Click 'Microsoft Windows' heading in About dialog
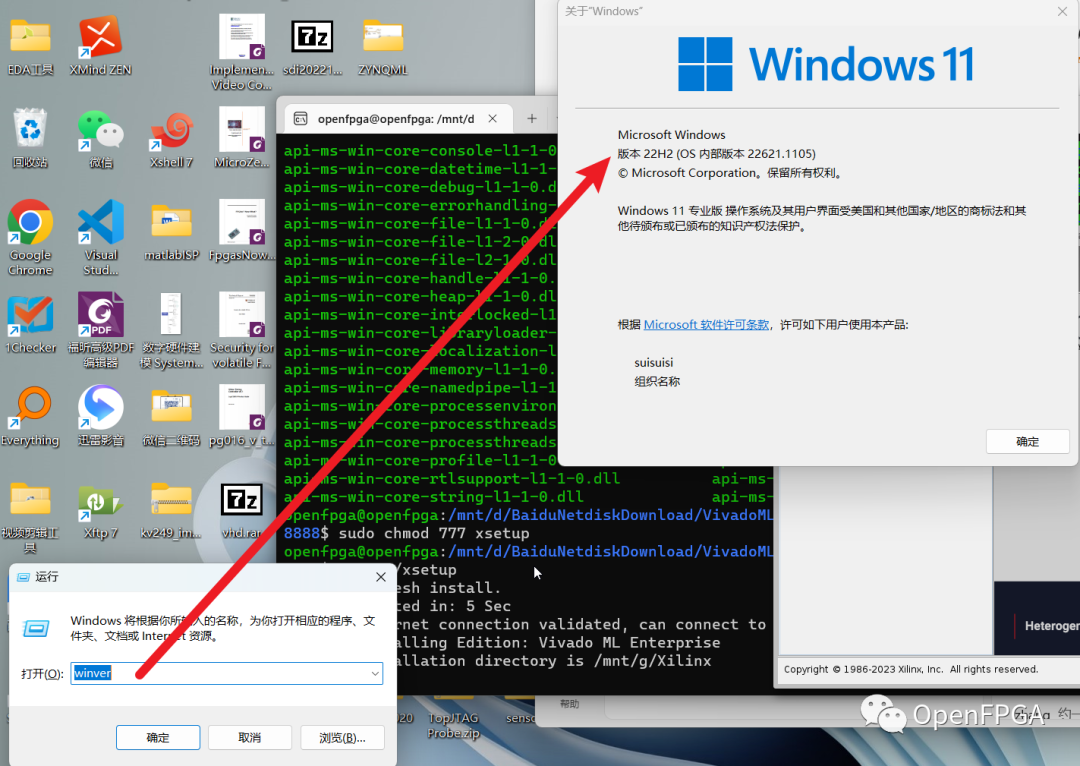Screen dimensions: 1080x766 (672, 135)
